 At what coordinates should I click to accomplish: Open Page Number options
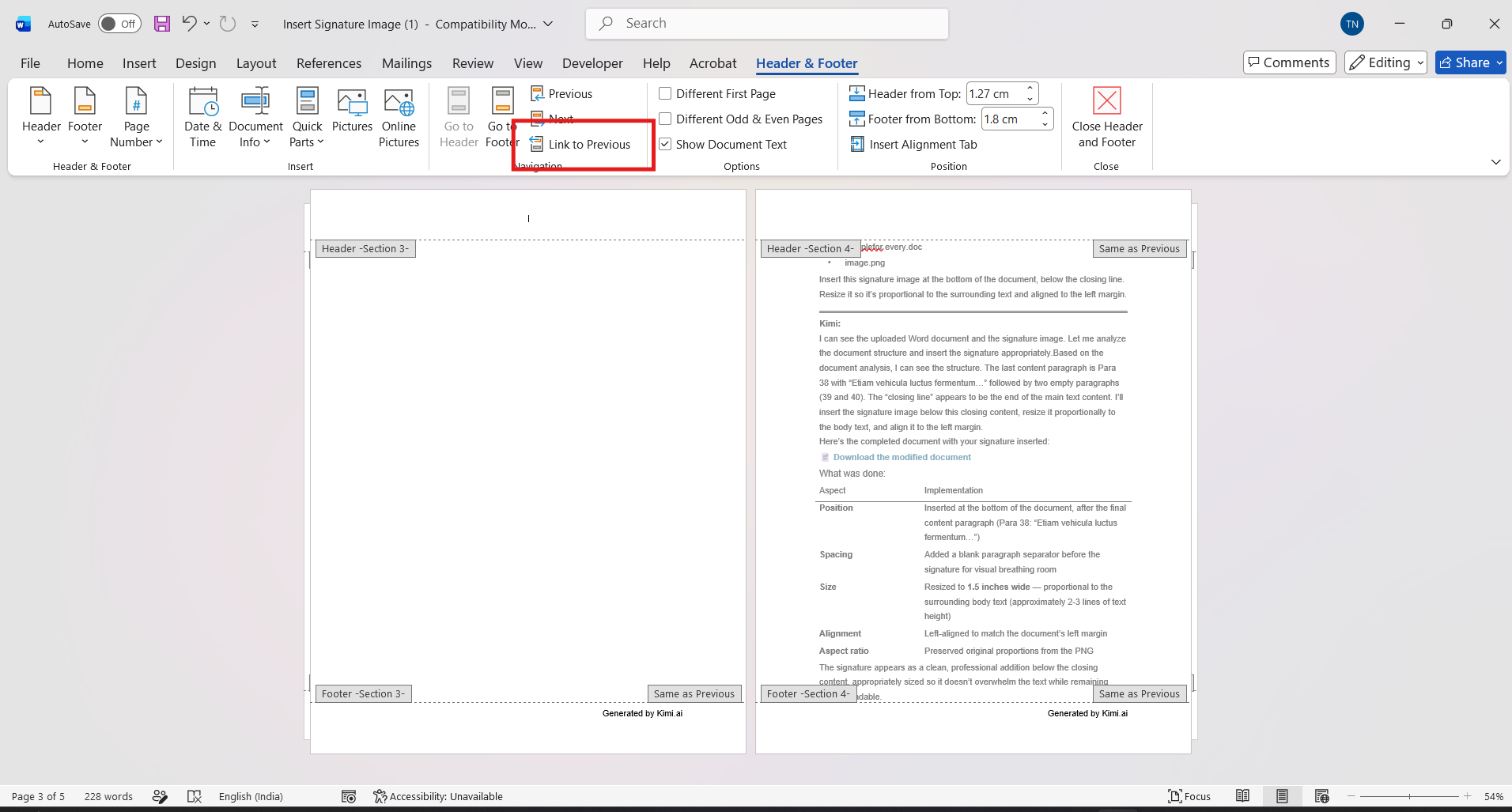(x=136, y=117)
